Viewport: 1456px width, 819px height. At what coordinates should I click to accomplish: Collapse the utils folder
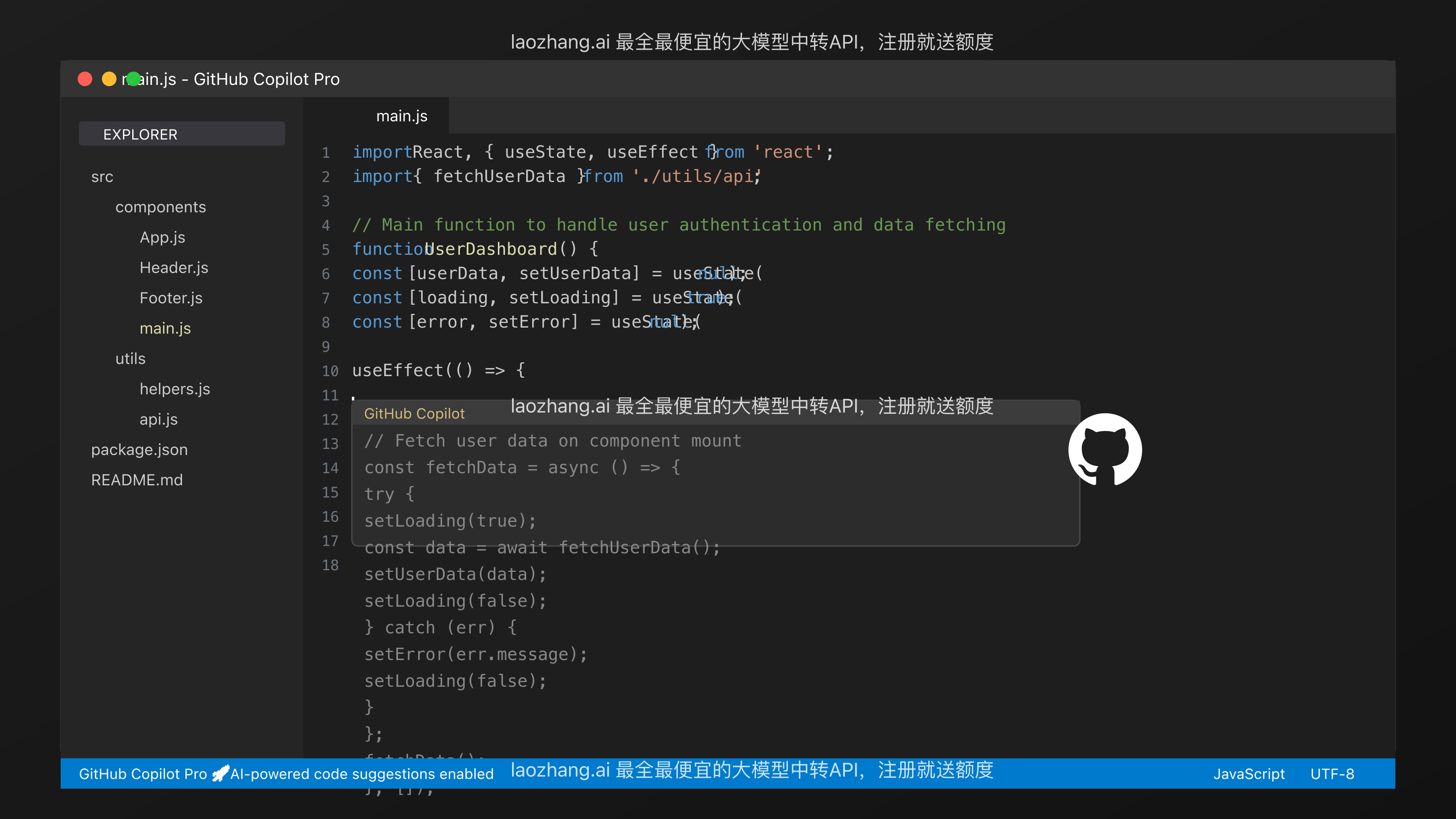(x=130, y=358)
